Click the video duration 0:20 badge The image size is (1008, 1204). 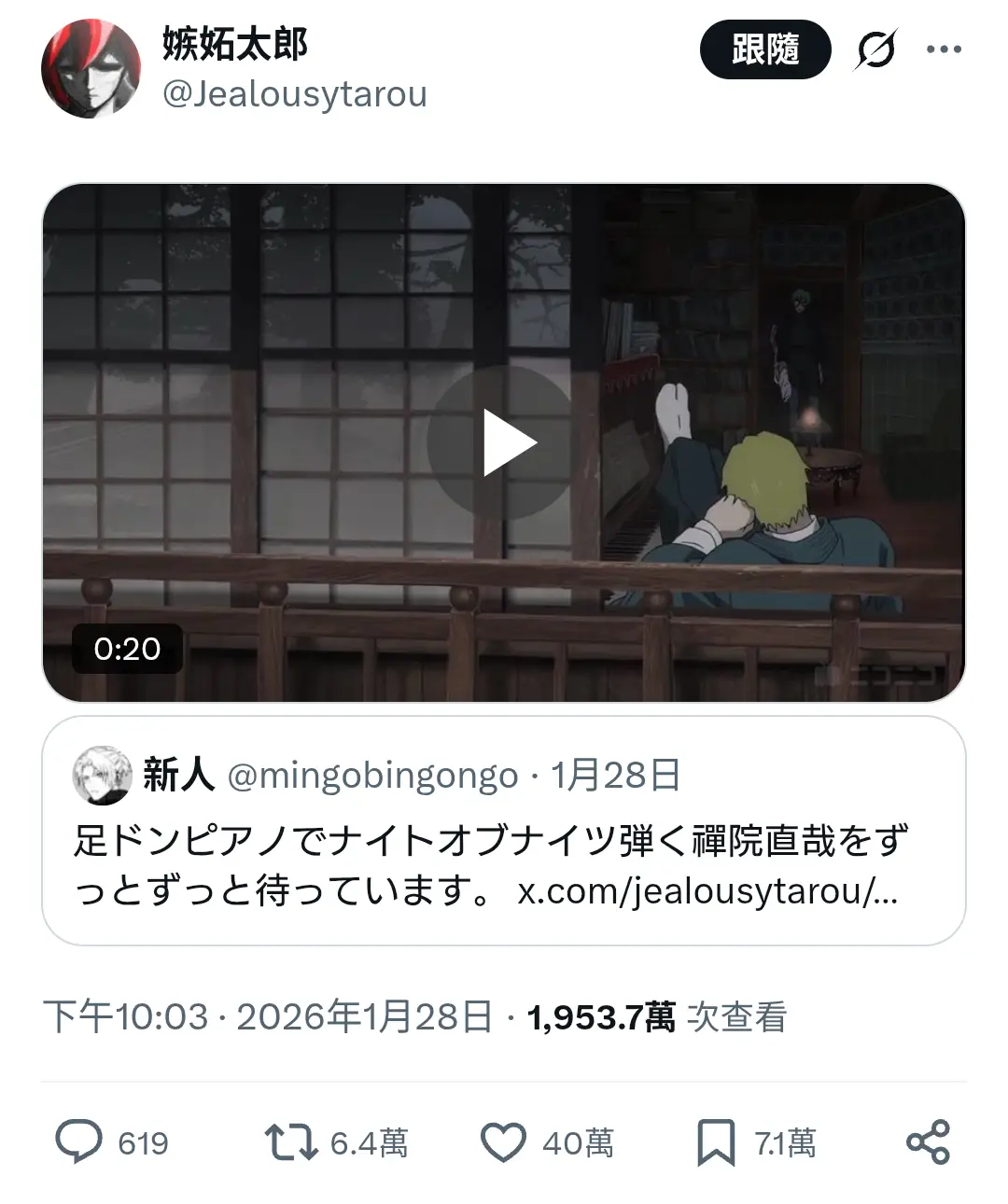[127, 649]
